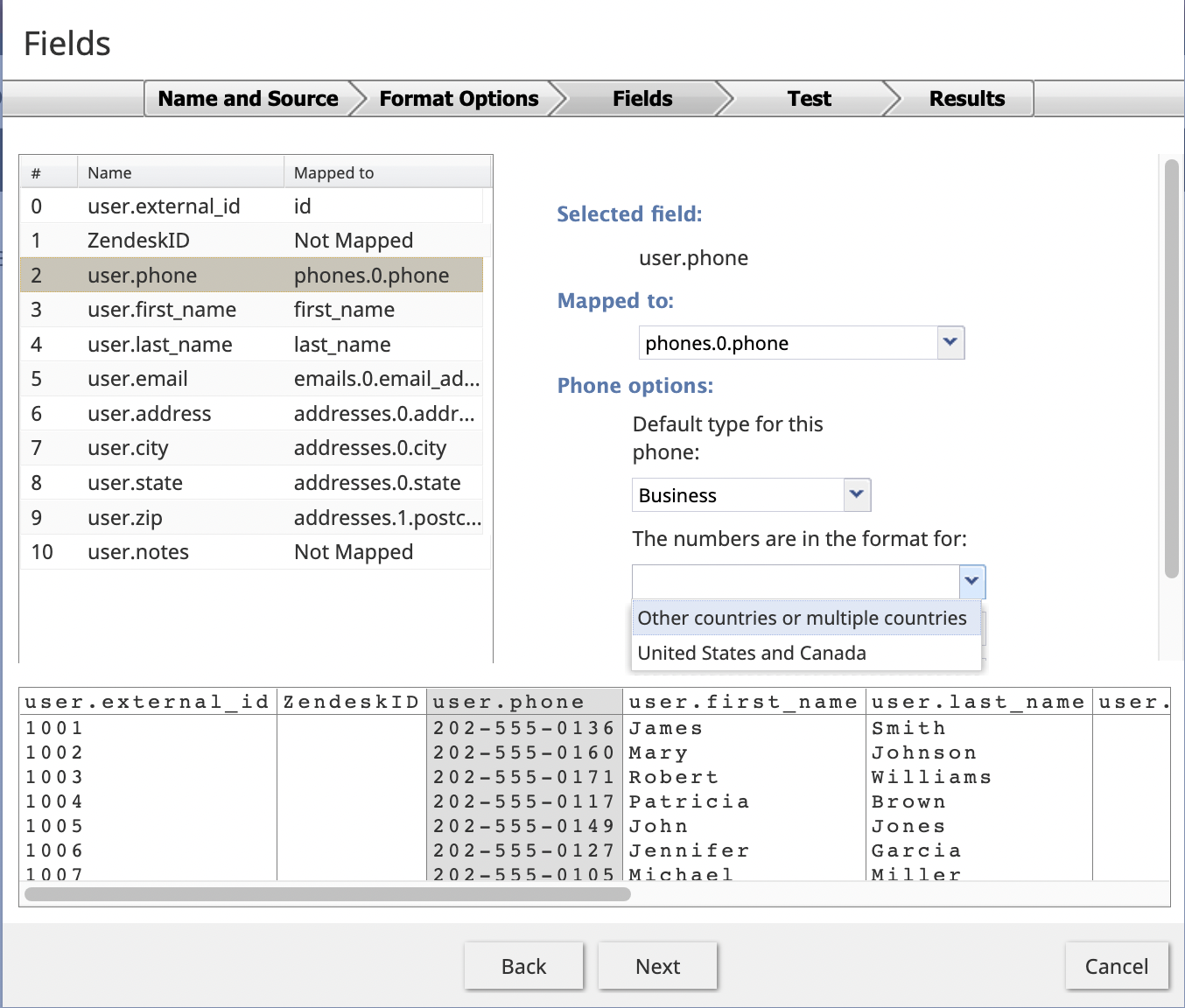The height and width of the screenshot is (1008, 1185).
Task: Click the user.phone preview column header
Action: [x=525, y=701]
